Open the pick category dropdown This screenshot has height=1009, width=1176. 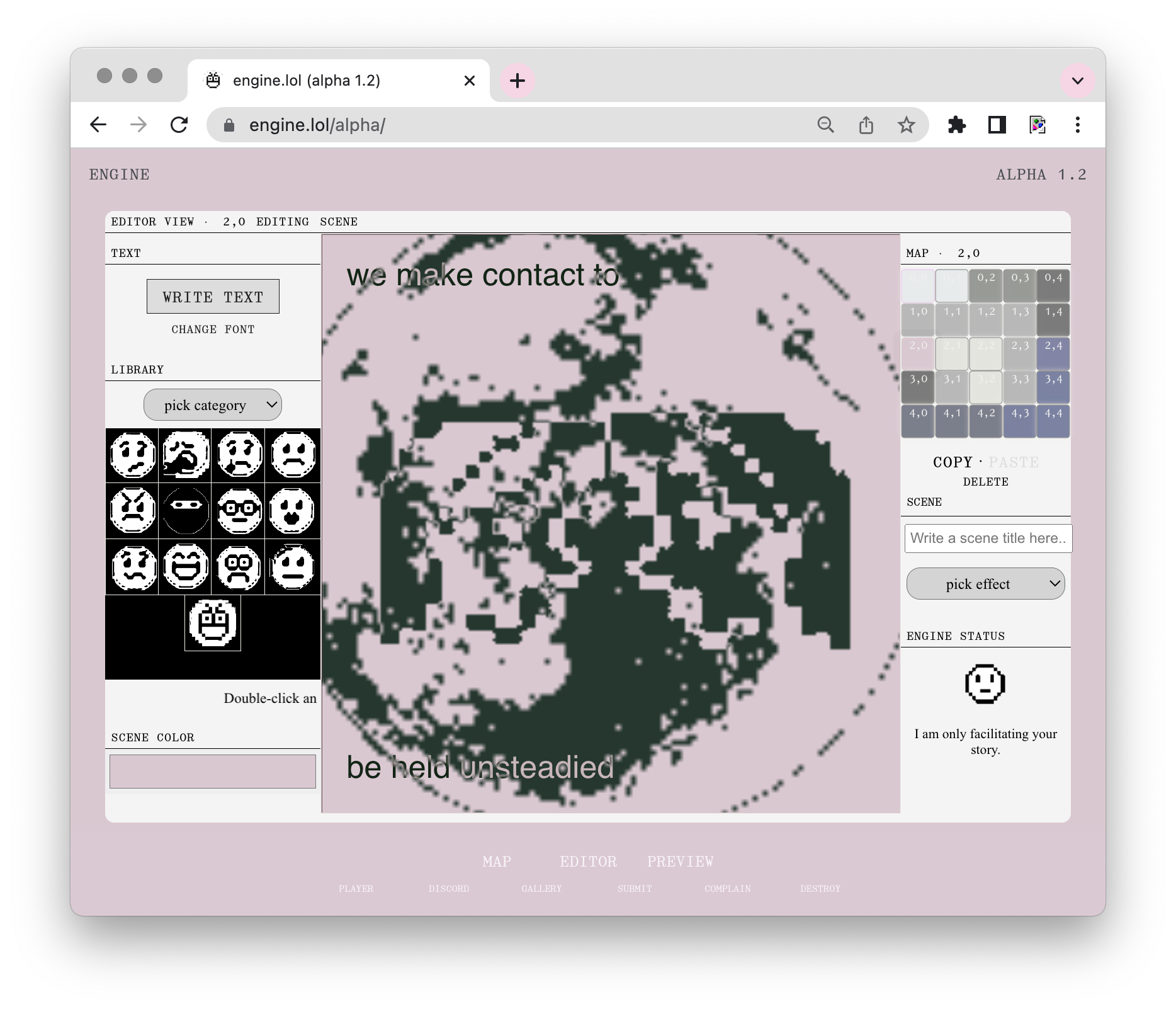point(213,404)
